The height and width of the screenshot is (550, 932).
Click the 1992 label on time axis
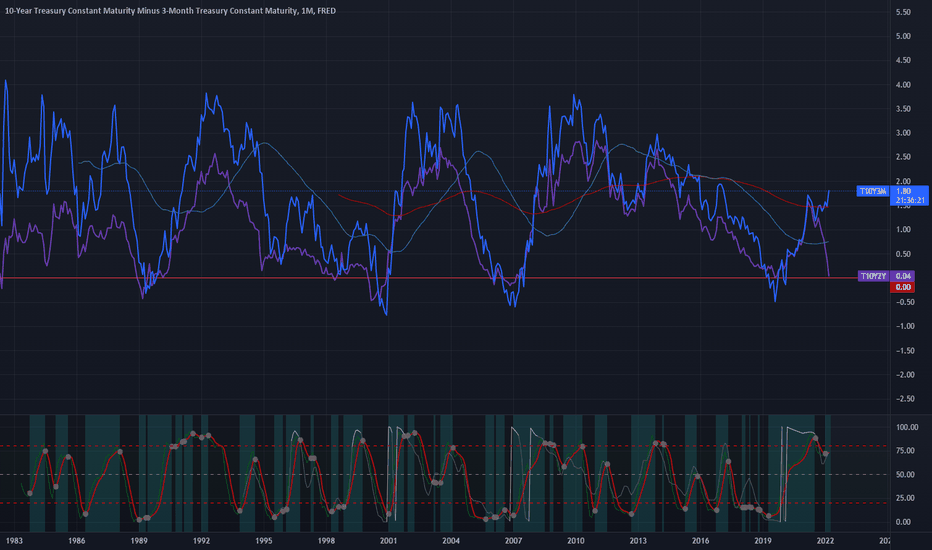point(201,540)
